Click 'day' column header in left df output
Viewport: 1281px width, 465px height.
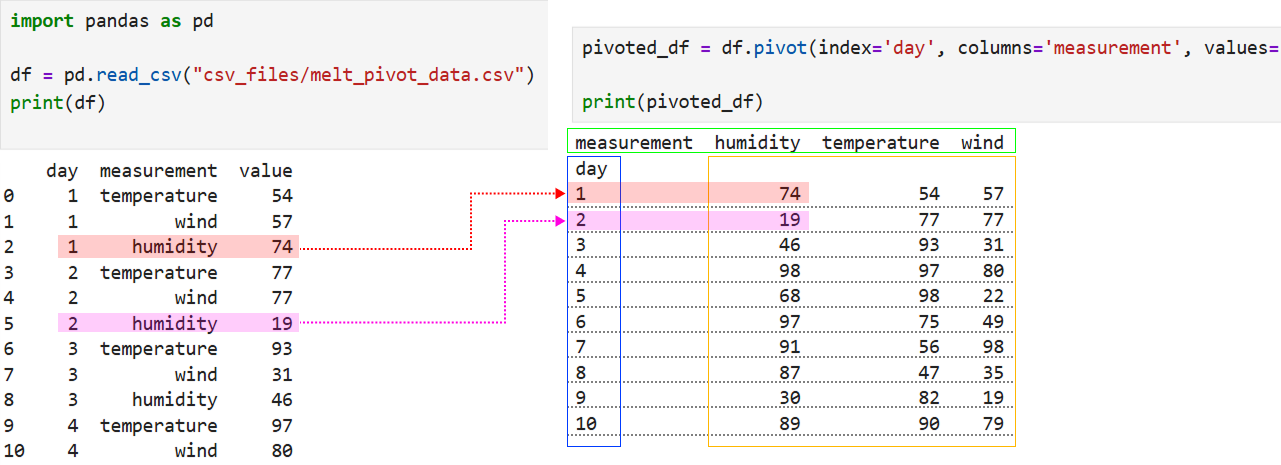(62, 171)
